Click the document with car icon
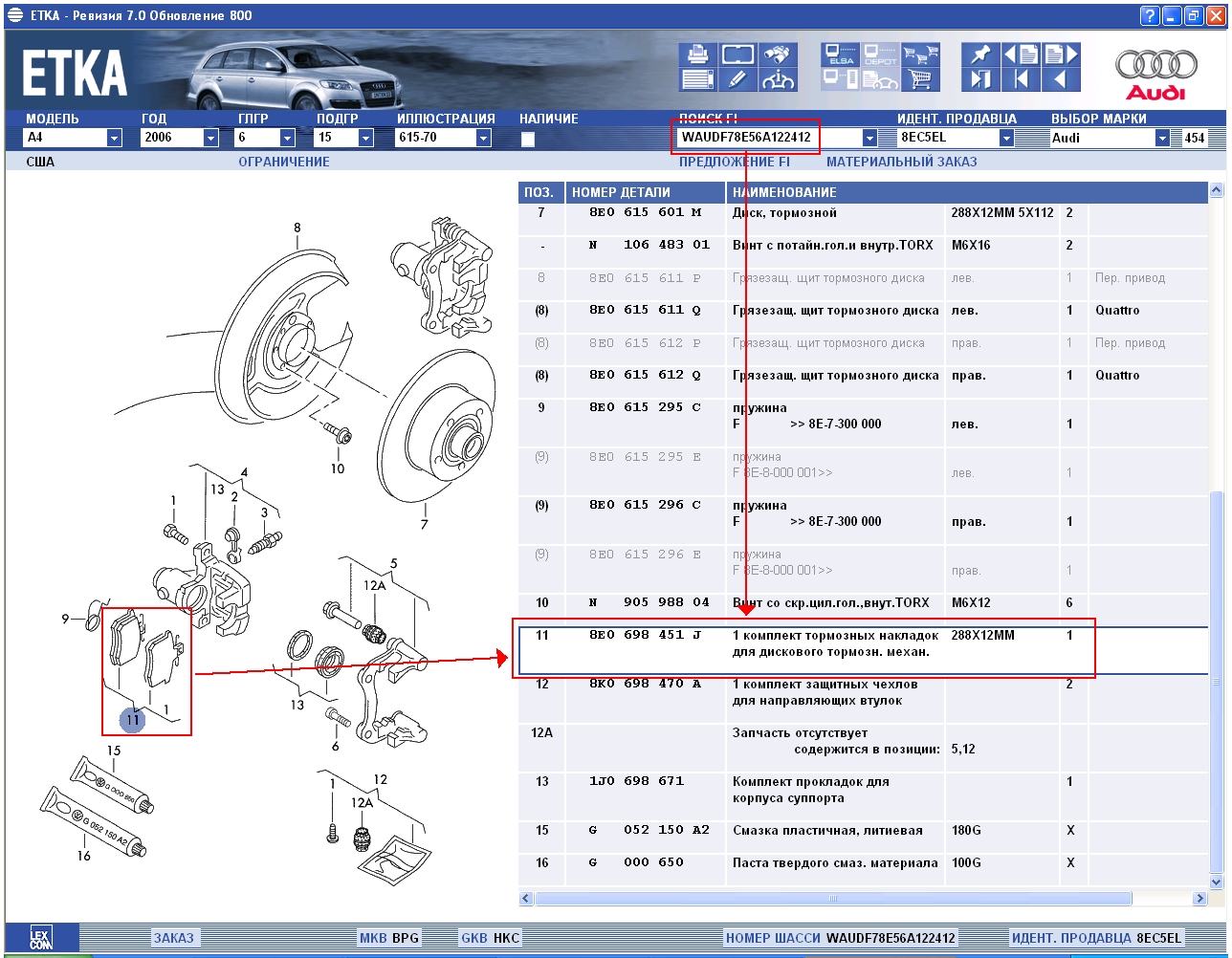Image resolution: width=1232 pixels, height=958 pixels. pyautogui.click(x=880, y=79)
